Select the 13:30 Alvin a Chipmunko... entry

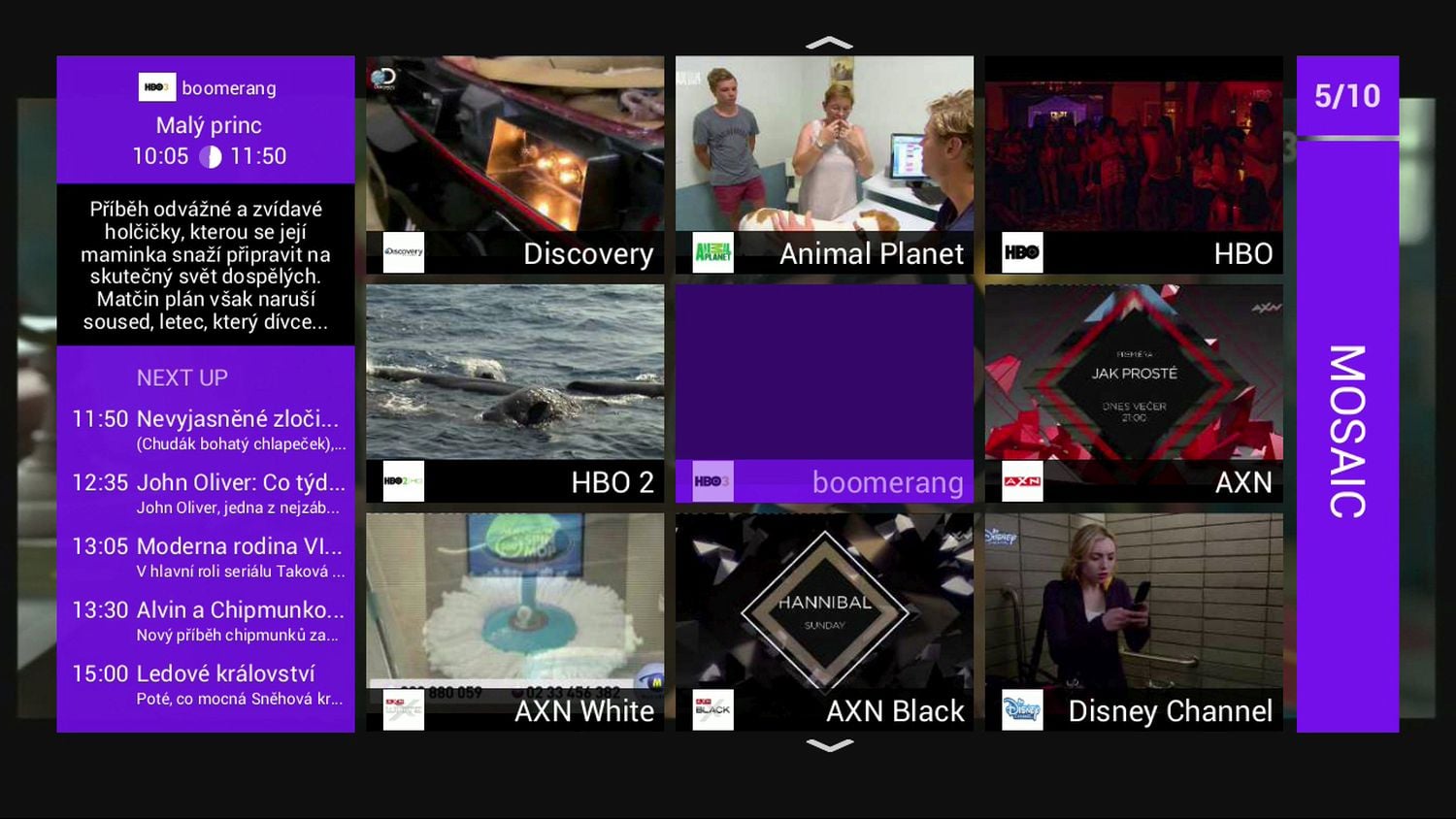click(206, 621)
